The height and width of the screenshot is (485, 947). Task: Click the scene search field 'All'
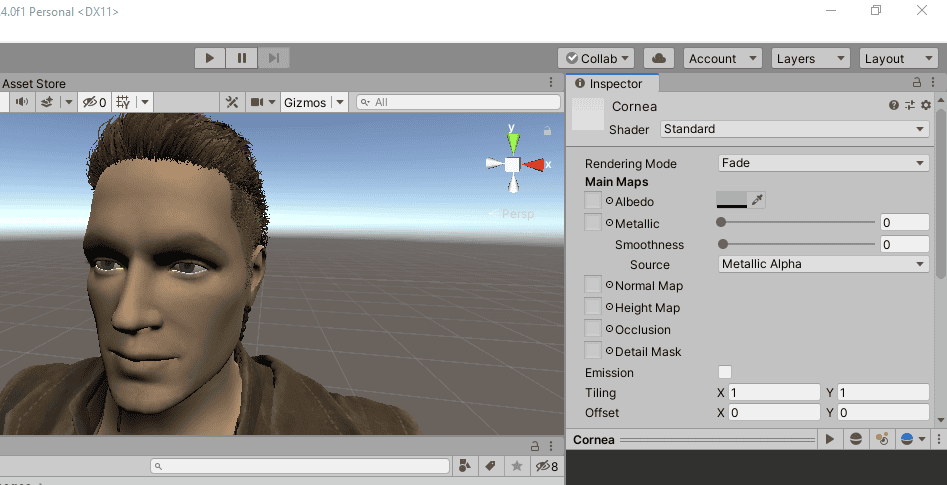click(458, 102)
